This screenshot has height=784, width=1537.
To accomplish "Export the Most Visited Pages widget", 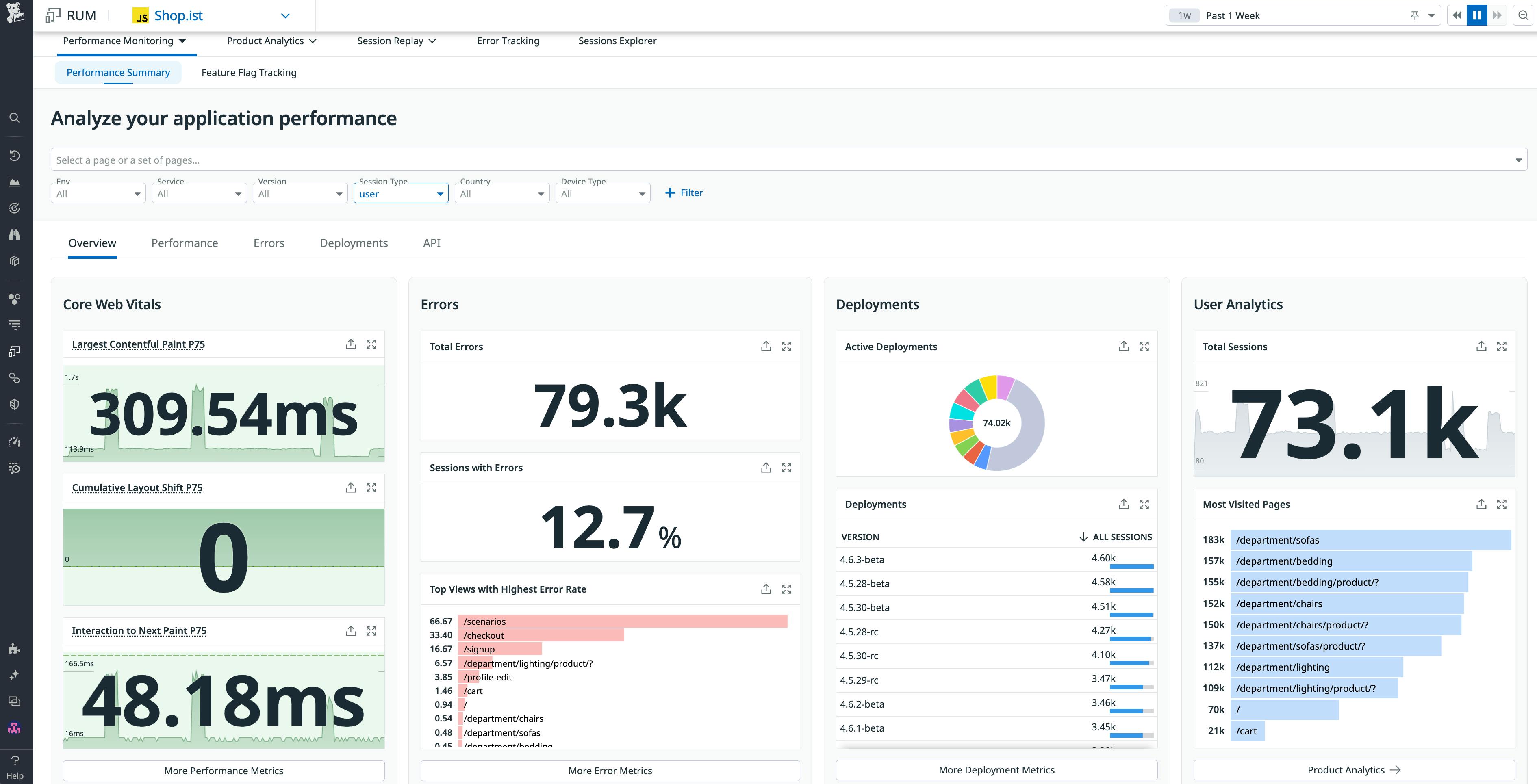I will pos(1481,505).
